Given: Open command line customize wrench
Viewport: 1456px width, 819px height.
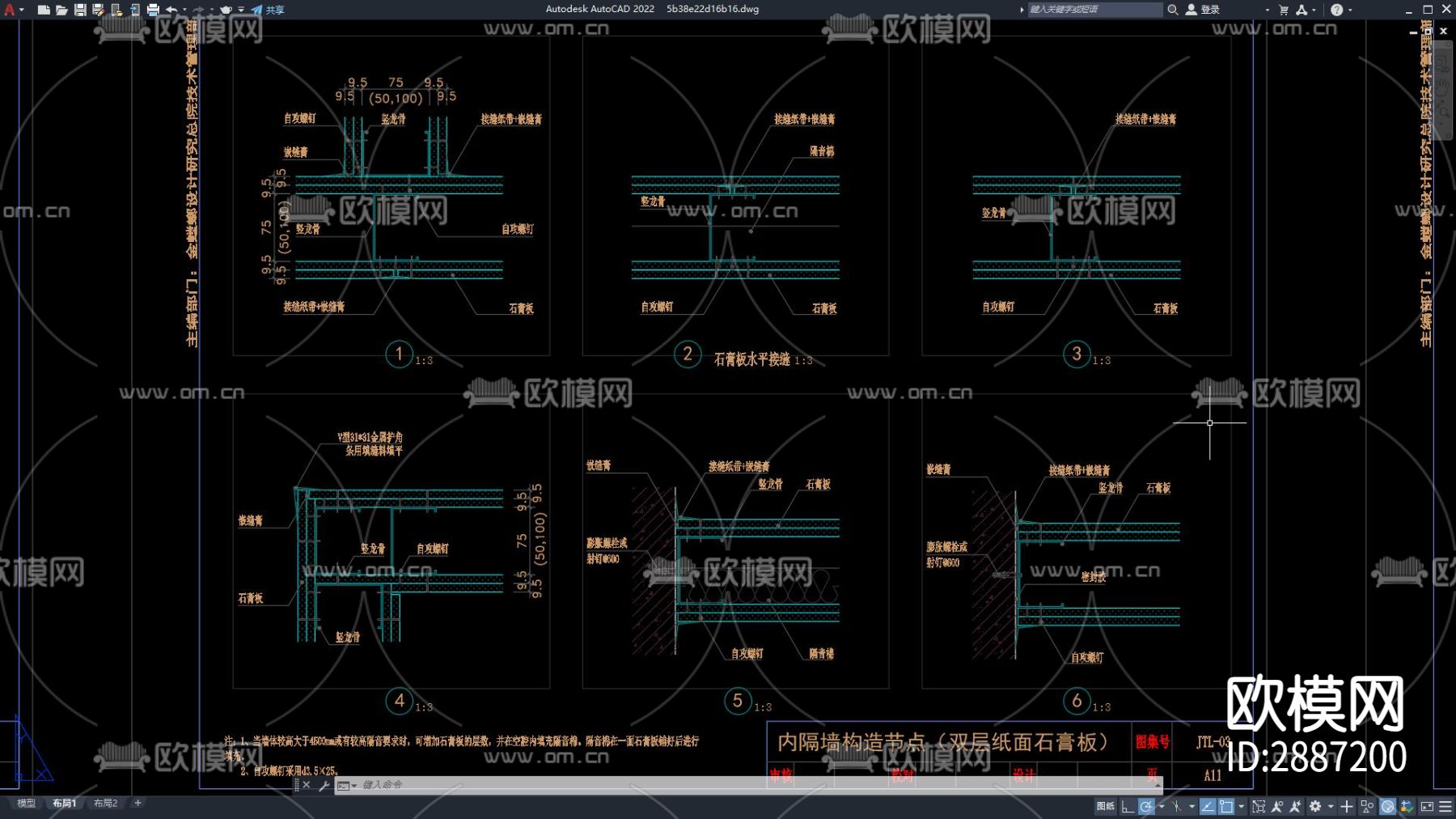Looking at the screenshot, I should point(324,785).
